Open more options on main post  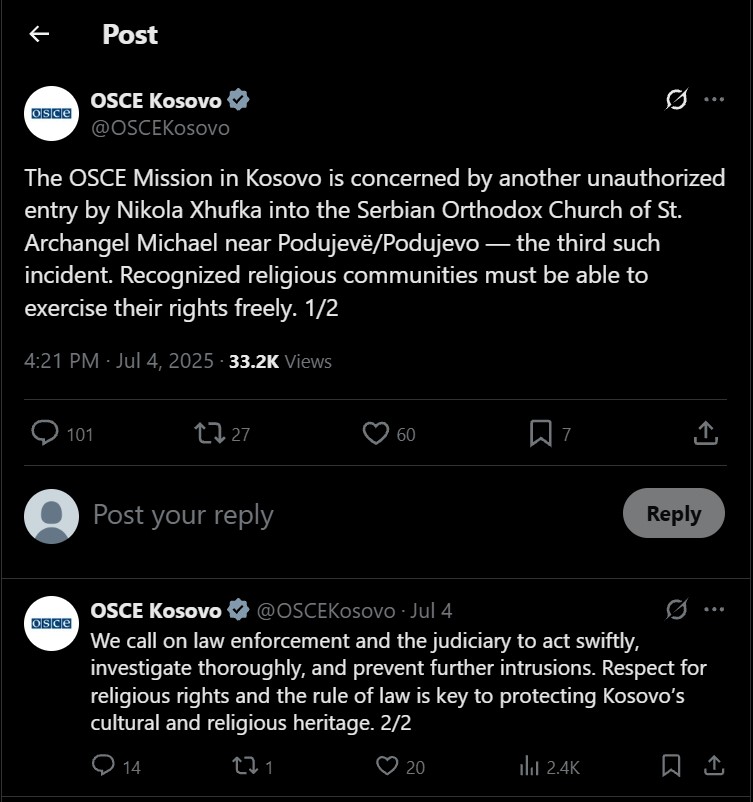(x=714, y=100)
